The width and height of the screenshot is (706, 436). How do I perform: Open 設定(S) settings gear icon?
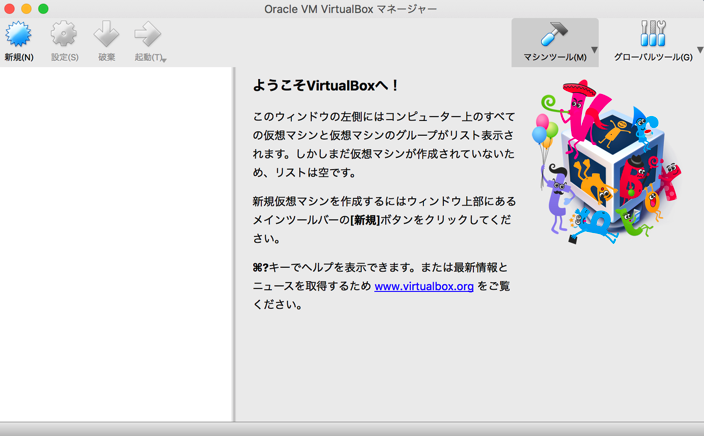click(x=63, y=34)
